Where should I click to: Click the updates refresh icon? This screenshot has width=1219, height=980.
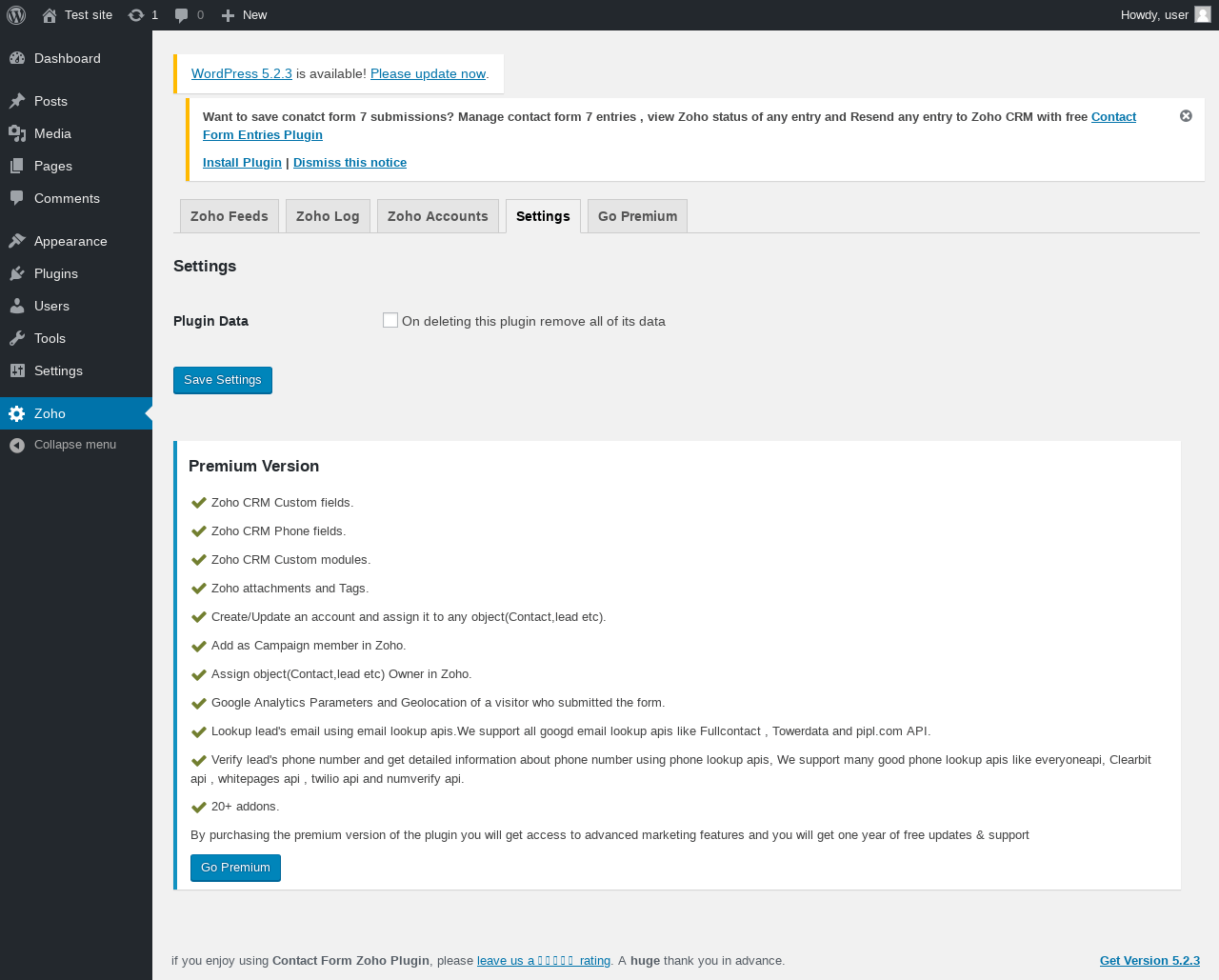[136, 15]
